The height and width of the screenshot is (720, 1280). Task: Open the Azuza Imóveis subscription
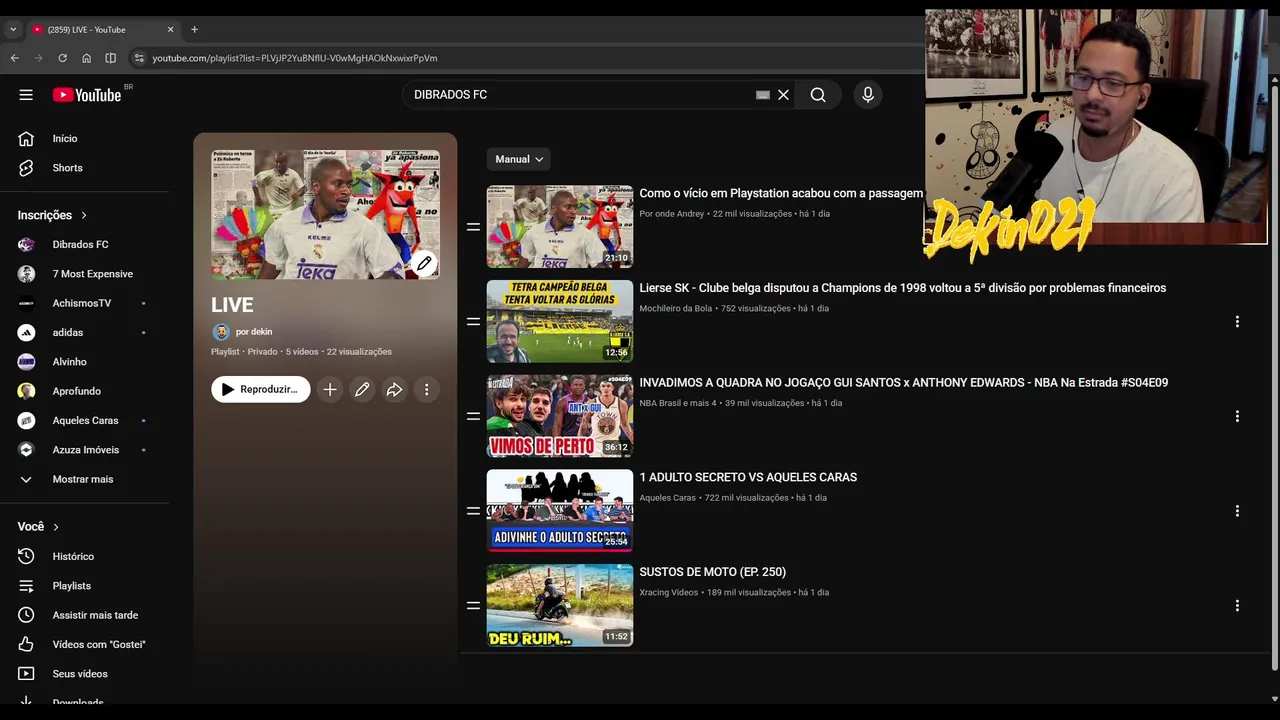[85, 450]
